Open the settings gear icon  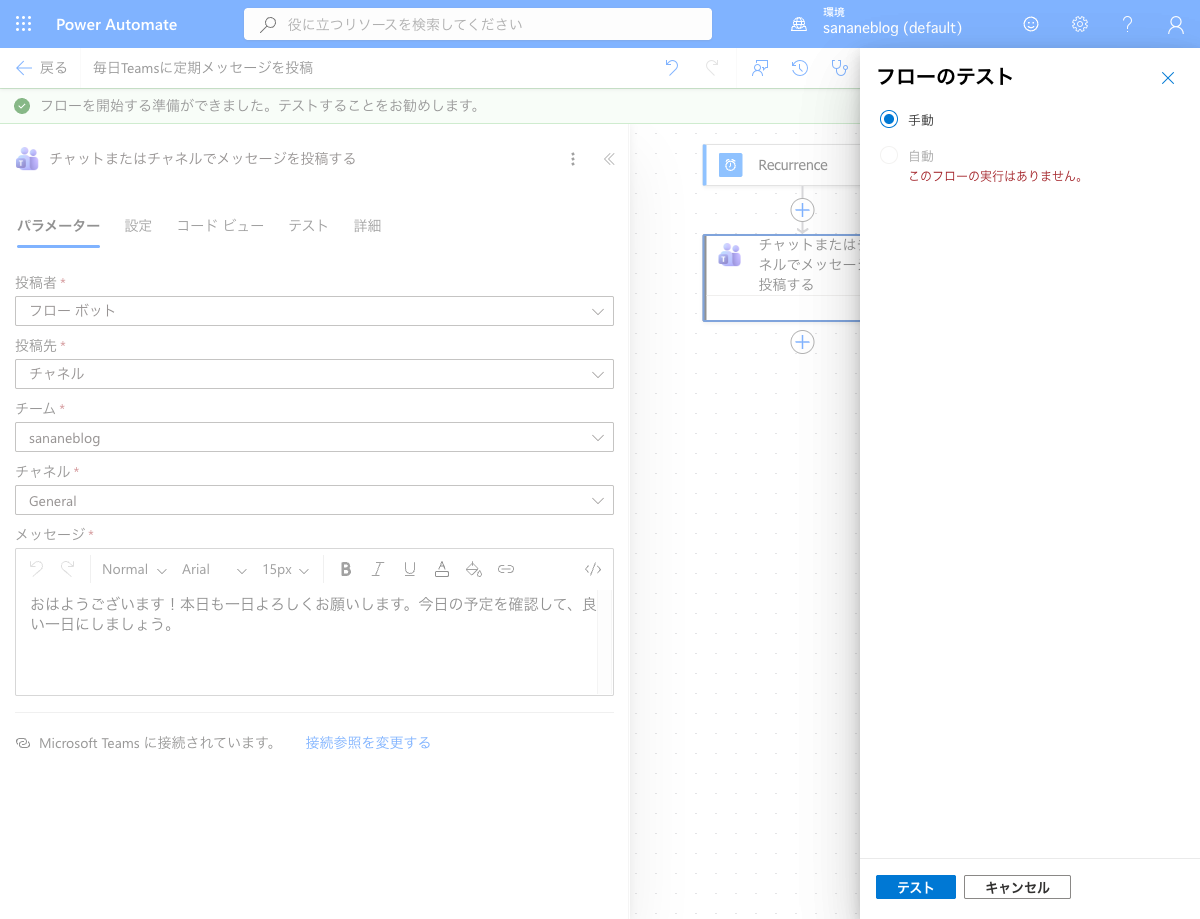pyautogui.click(x=1080, y=24)
